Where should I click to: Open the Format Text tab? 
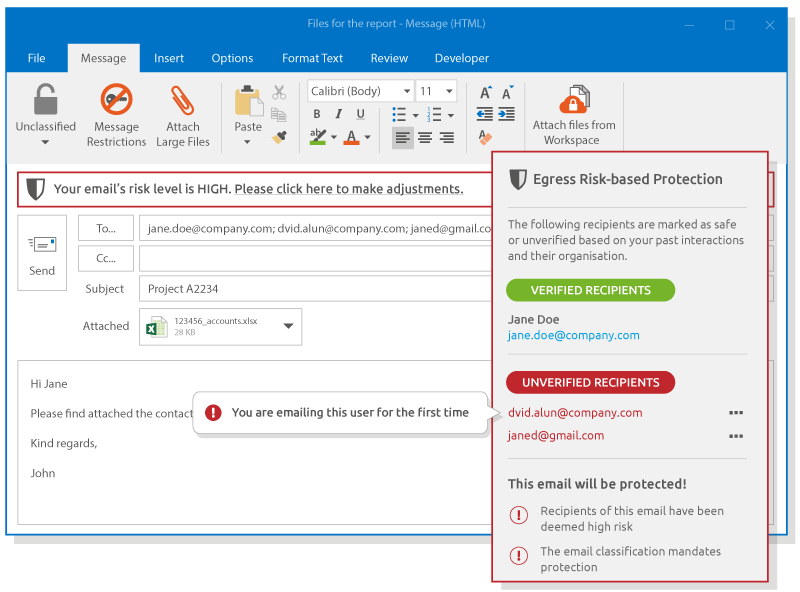tap(312, 58)
